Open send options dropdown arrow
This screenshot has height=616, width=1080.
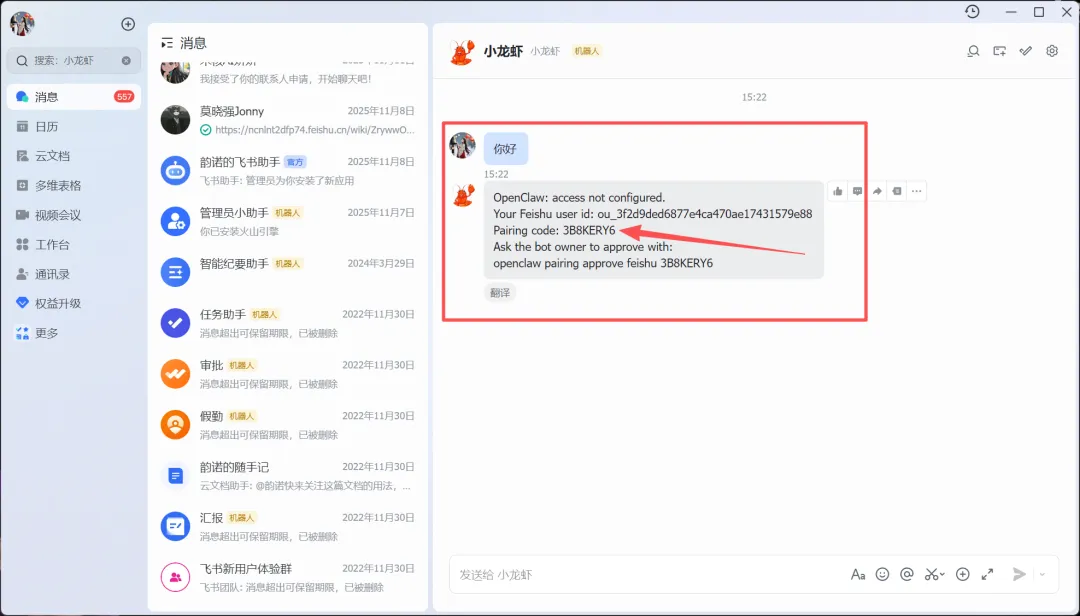[1042, 575]
